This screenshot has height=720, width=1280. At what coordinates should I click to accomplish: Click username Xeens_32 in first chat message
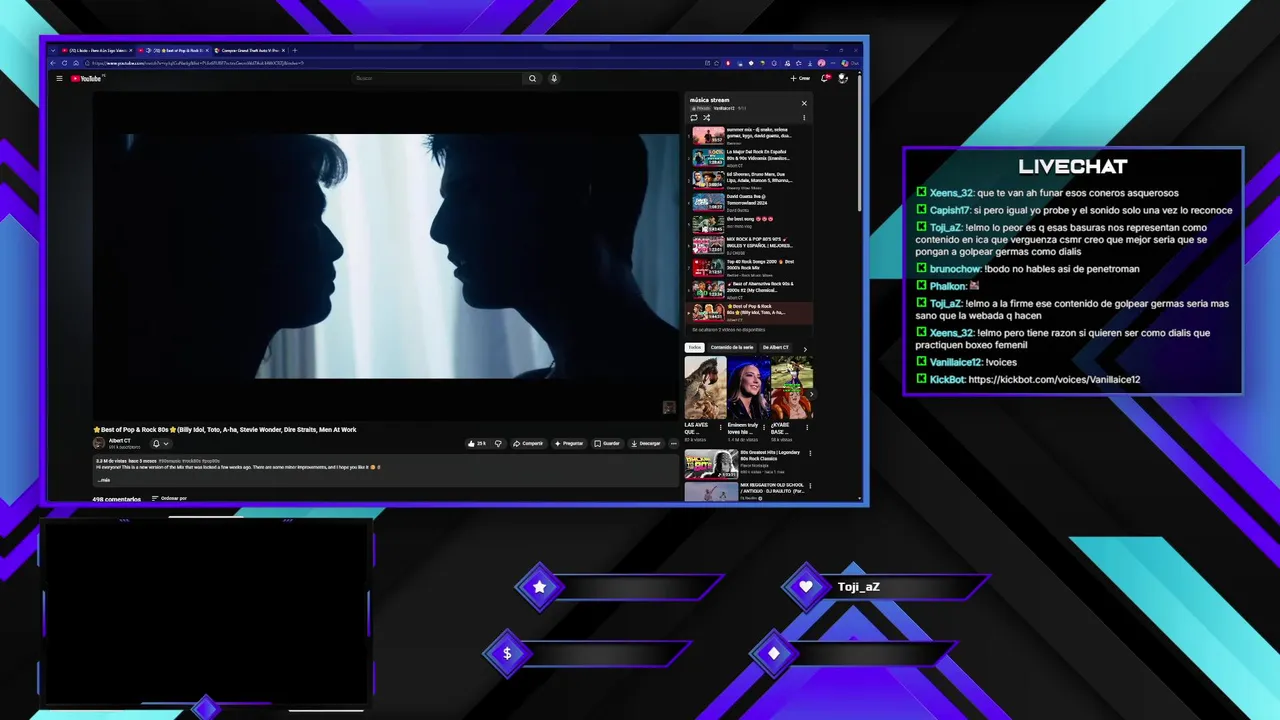pyautogui.click(x=951, y=193)
